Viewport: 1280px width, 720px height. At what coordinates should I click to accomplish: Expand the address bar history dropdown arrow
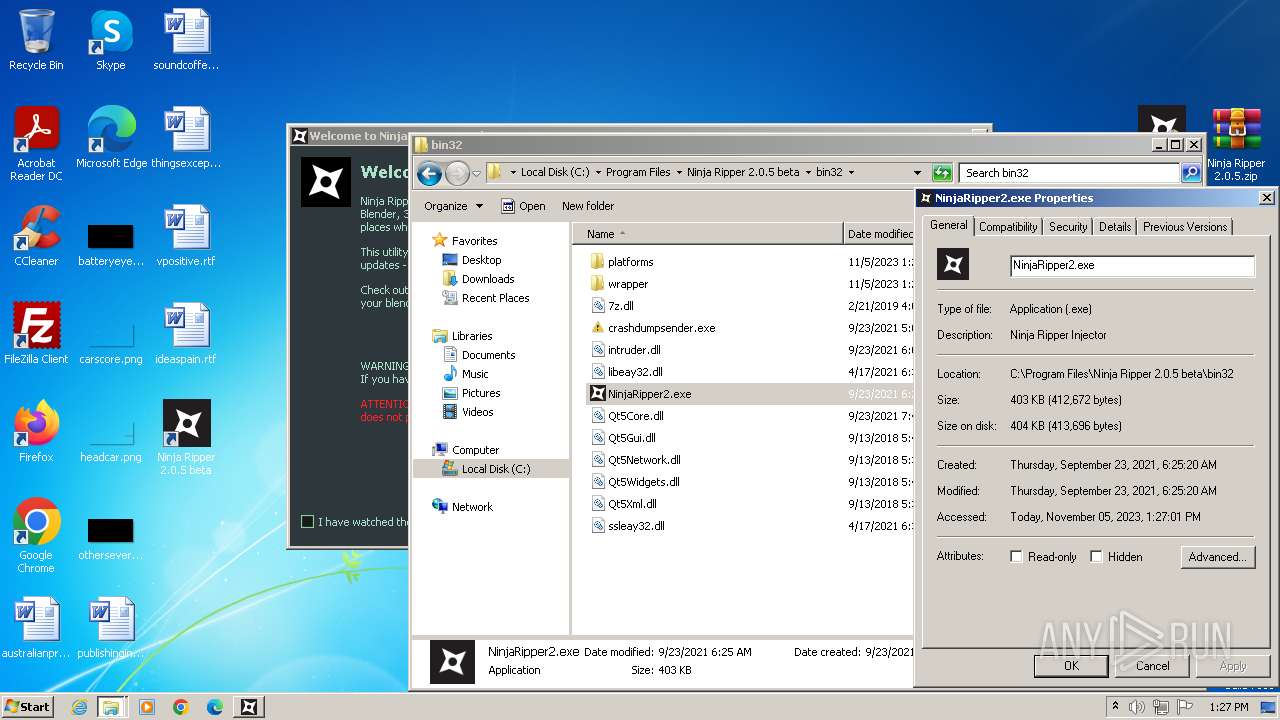(917, 173)
